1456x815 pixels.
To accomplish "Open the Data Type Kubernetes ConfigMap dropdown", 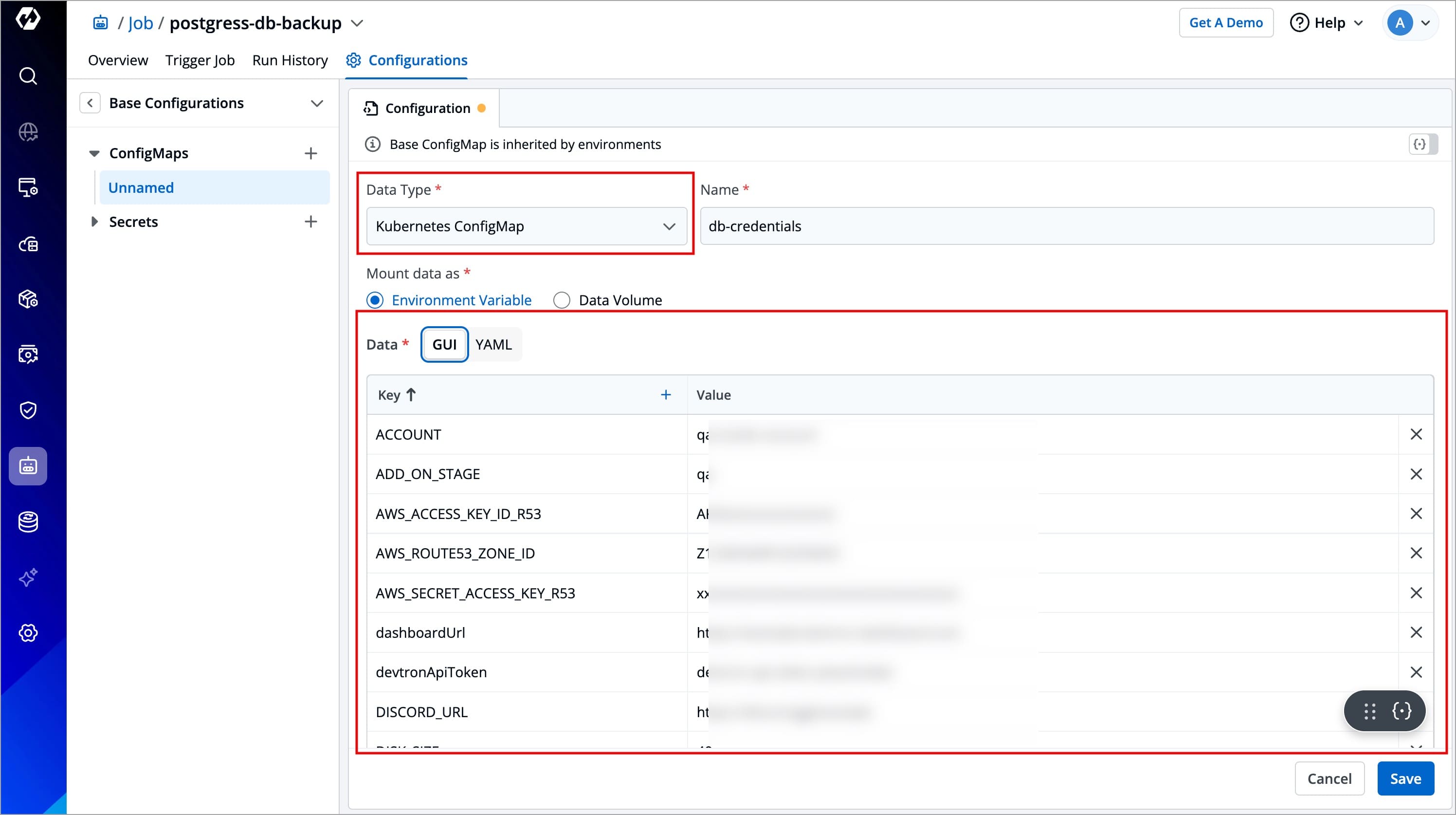I will click(x=526, y=226).
